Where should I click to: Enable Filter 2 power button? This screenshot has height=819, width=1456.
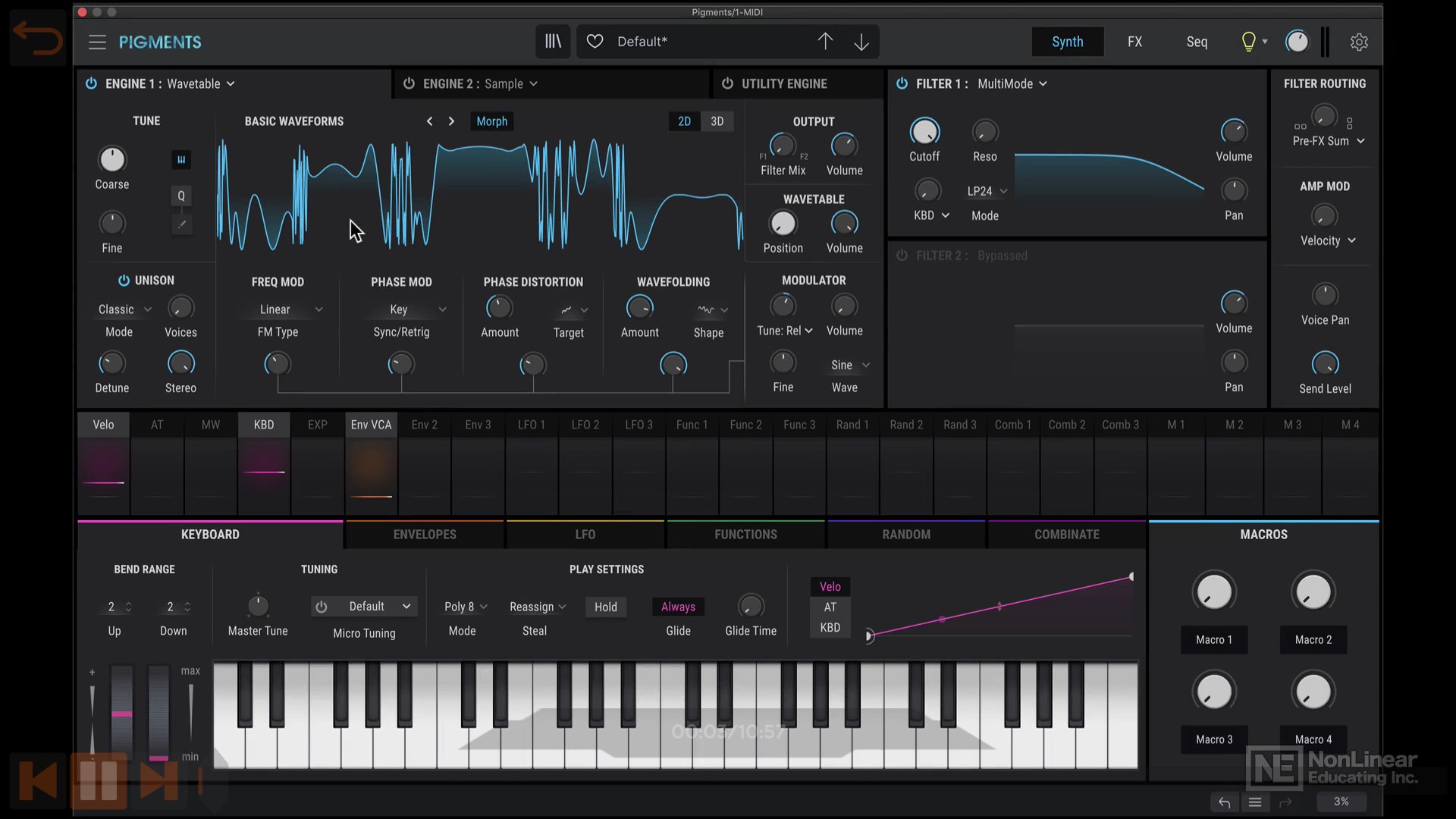902,256
